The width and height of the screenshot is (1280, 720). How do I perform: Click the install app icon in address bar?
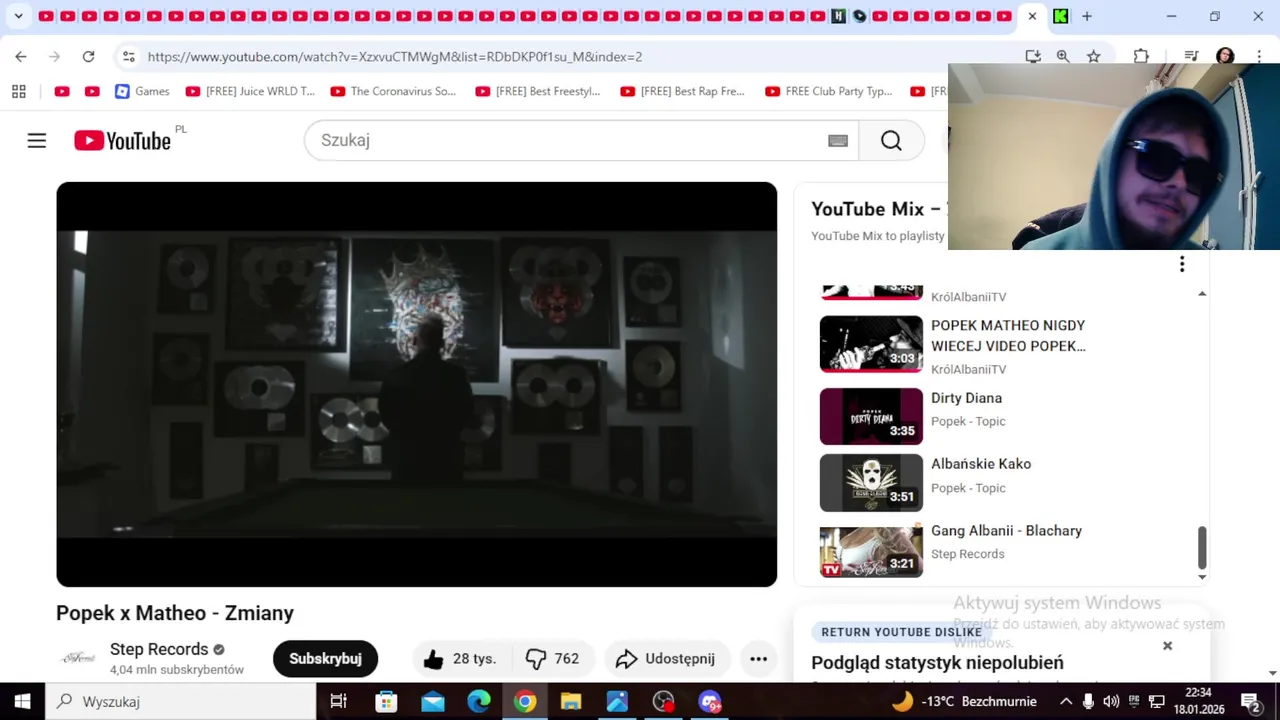coord(1033,57)
